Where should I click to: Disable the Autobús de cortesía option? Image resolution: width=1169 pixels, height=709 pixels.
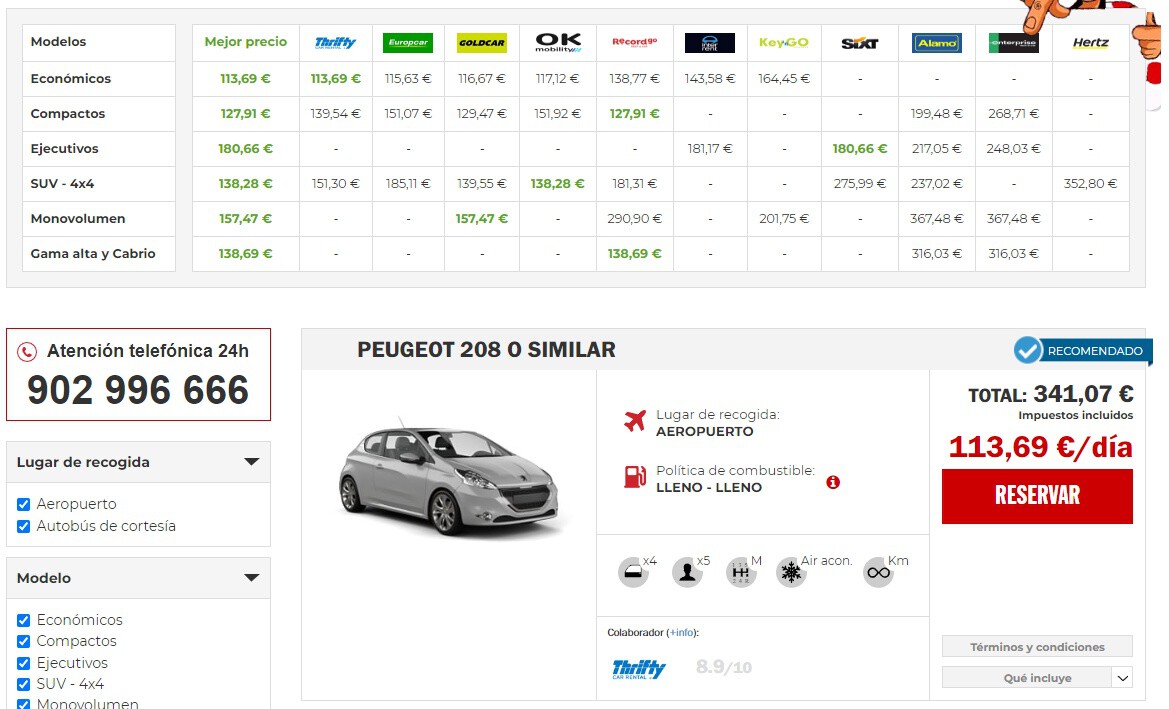click(x=23, y=525)
